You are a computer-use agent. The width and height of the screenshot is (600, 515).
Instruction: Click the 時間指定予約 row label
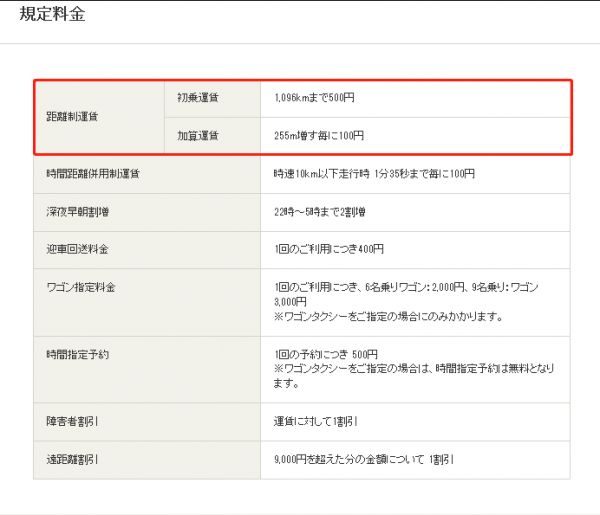coord(79,354)
